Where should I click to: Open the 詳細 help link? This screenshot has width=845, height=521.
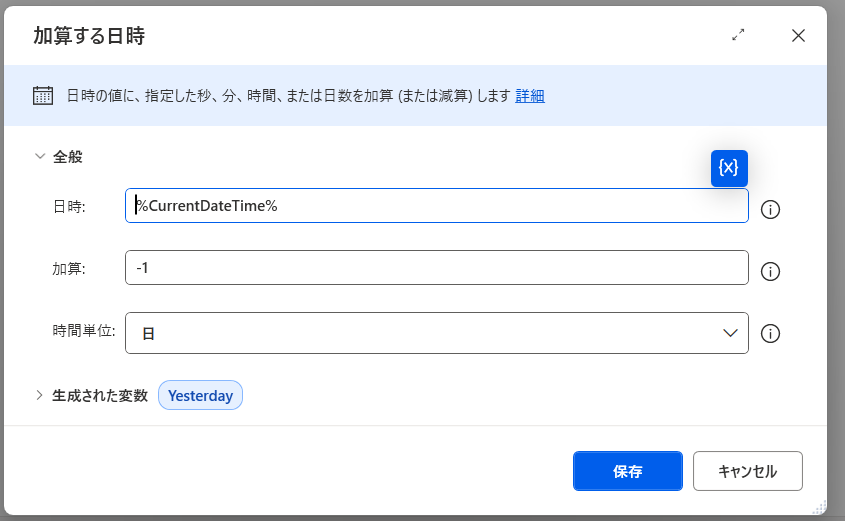(x=530, y=96)
